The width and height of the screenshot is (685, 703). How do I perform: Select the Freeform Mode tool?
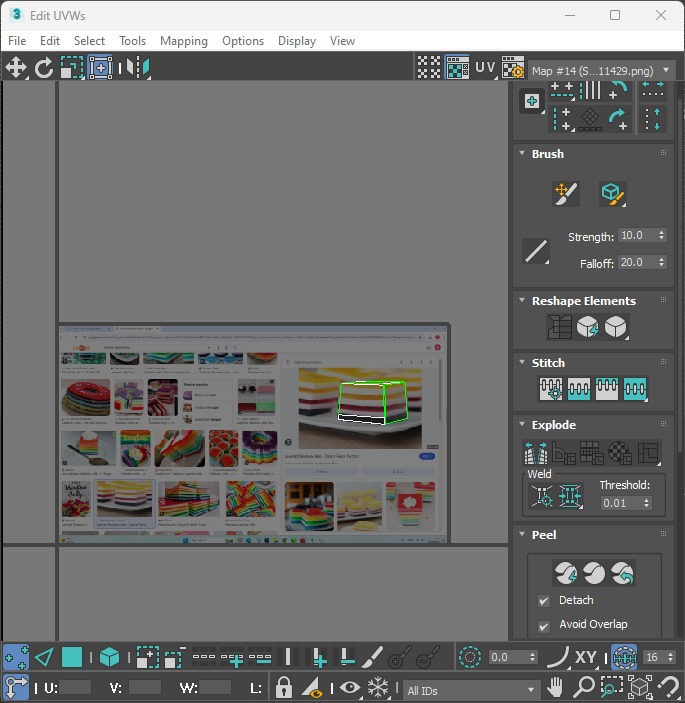click(x=100, y=68)
